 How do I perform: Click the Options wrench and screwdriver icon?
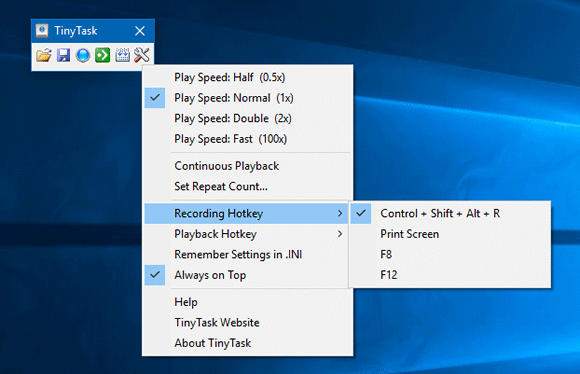pyautogui.click(x=142, y=55)
